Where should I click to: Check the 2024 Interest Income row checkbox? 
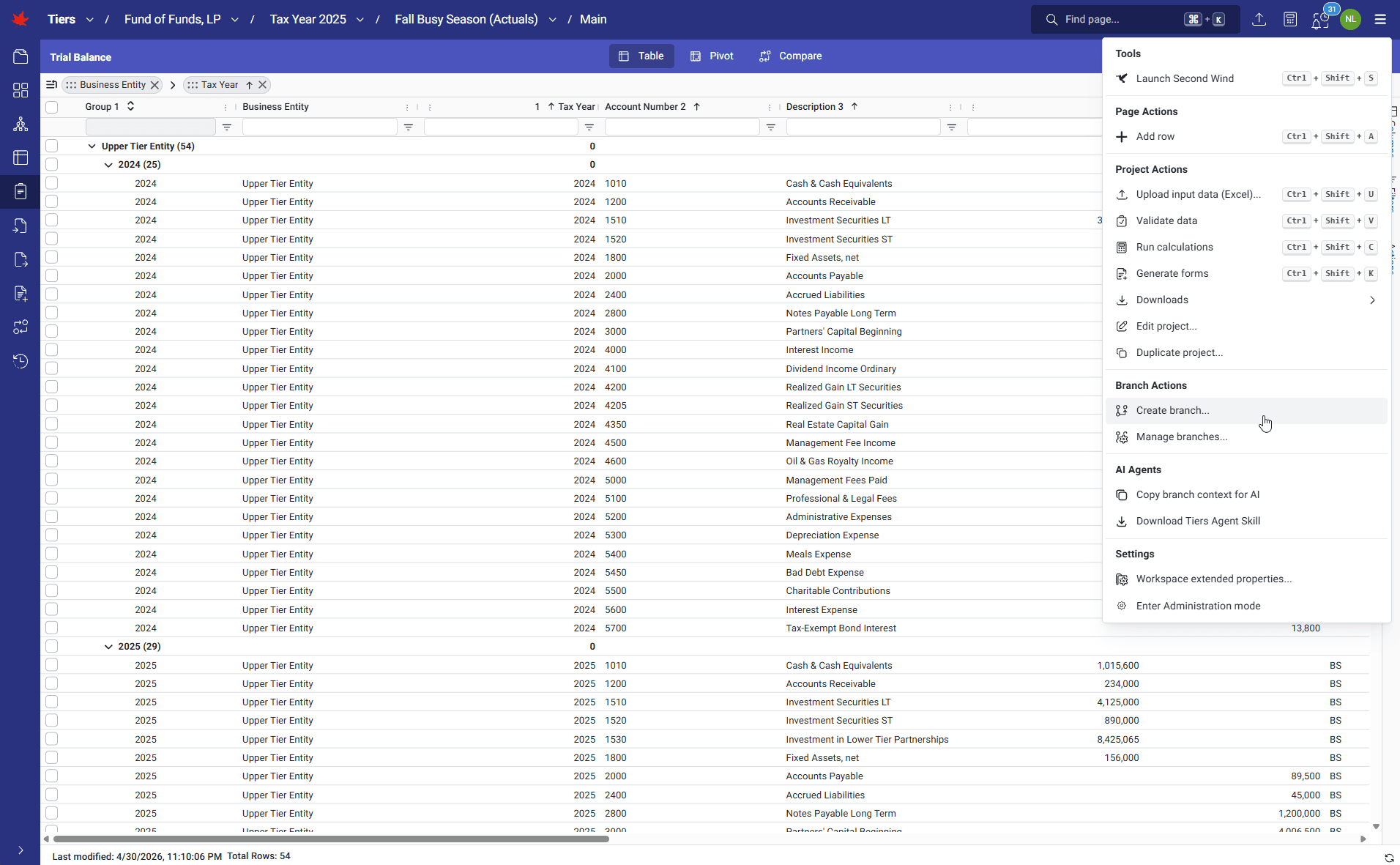click(51, 349)
